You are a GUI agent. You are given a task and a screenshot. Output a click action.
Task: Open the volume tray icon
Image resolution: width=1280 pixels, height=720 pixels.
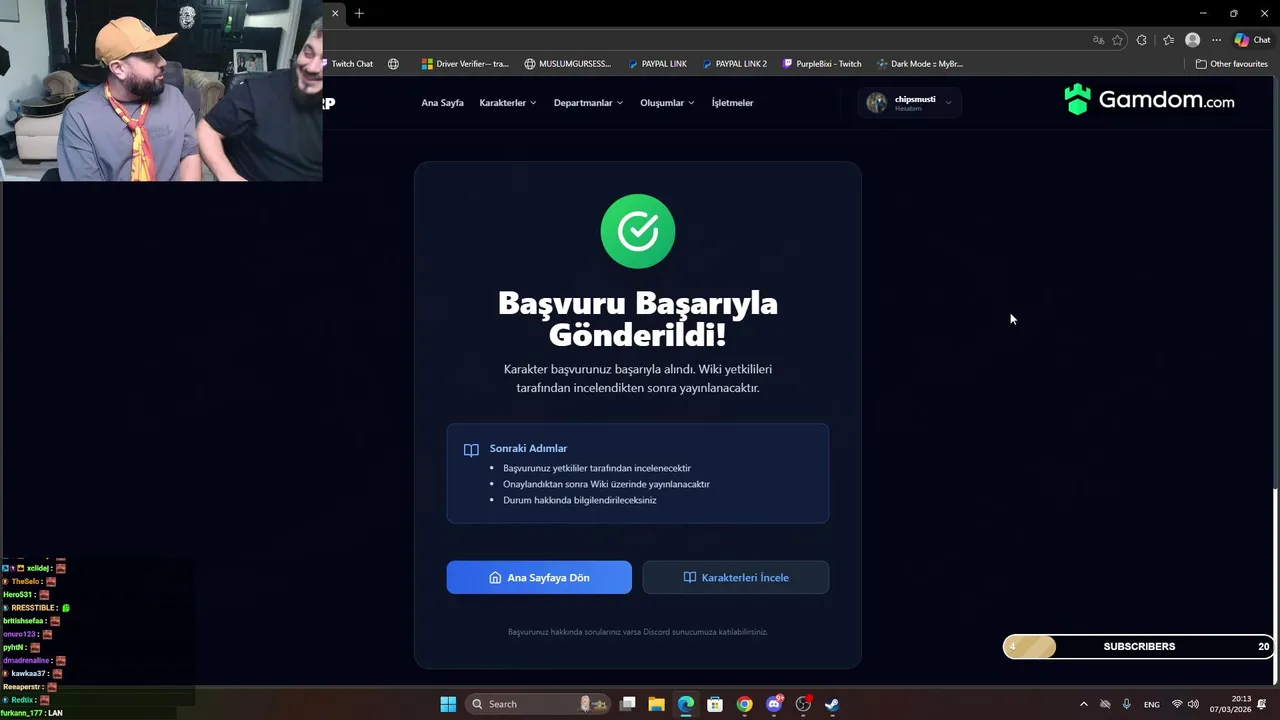coord(1193,704)
